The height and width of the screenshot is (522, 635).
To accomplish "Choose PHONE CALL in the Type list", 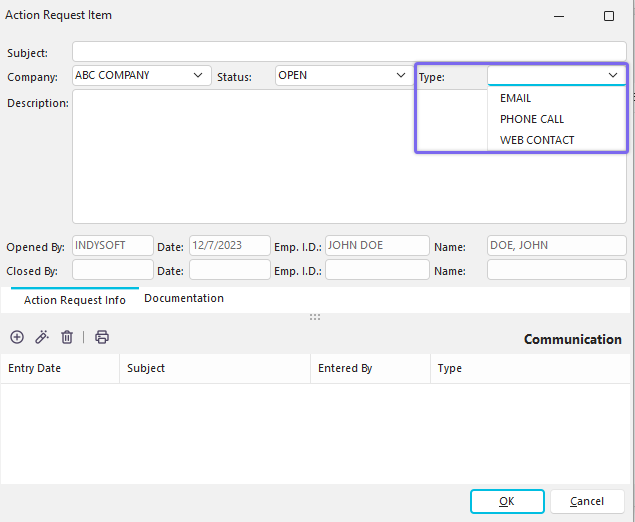I will [532, 119].
